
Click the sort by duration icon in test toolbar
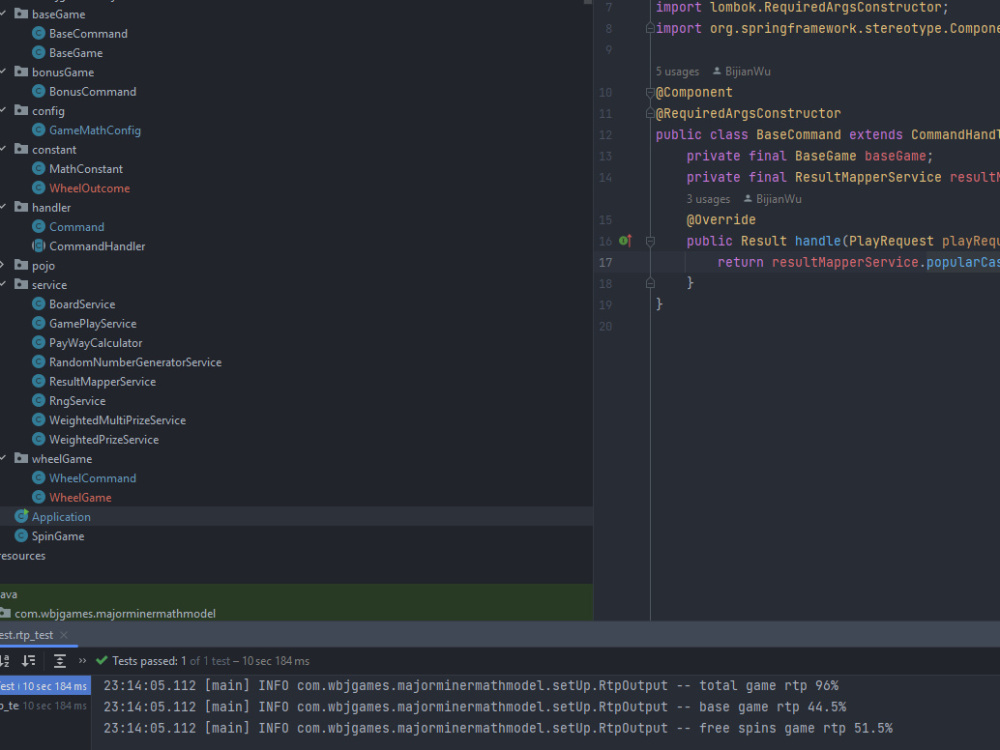click(x=29, y=661)
